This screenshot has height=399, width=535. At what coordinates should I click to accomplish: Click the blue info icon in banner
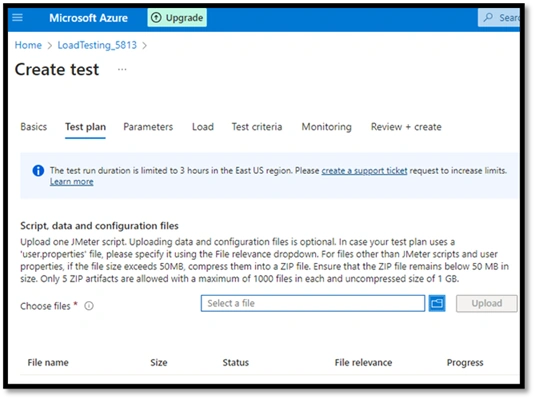point(38,170)
